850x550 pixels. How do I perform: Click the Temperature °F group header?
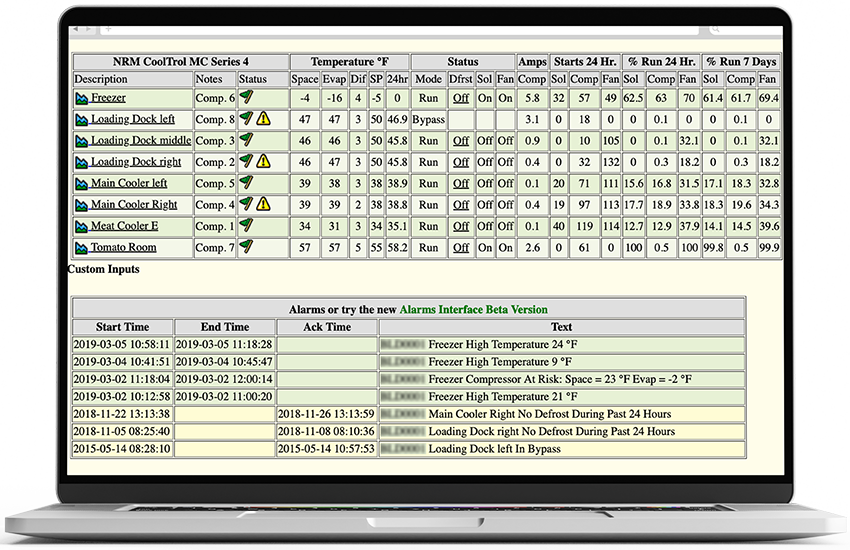click(x=350, y=62)
